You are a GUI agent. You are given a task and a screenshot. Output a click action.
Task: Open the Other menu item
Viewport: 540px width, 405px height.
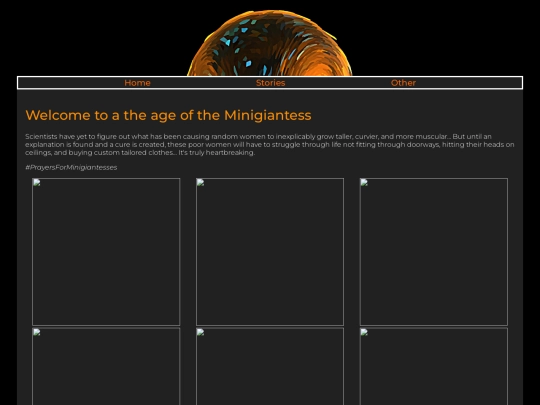[403, 83]
